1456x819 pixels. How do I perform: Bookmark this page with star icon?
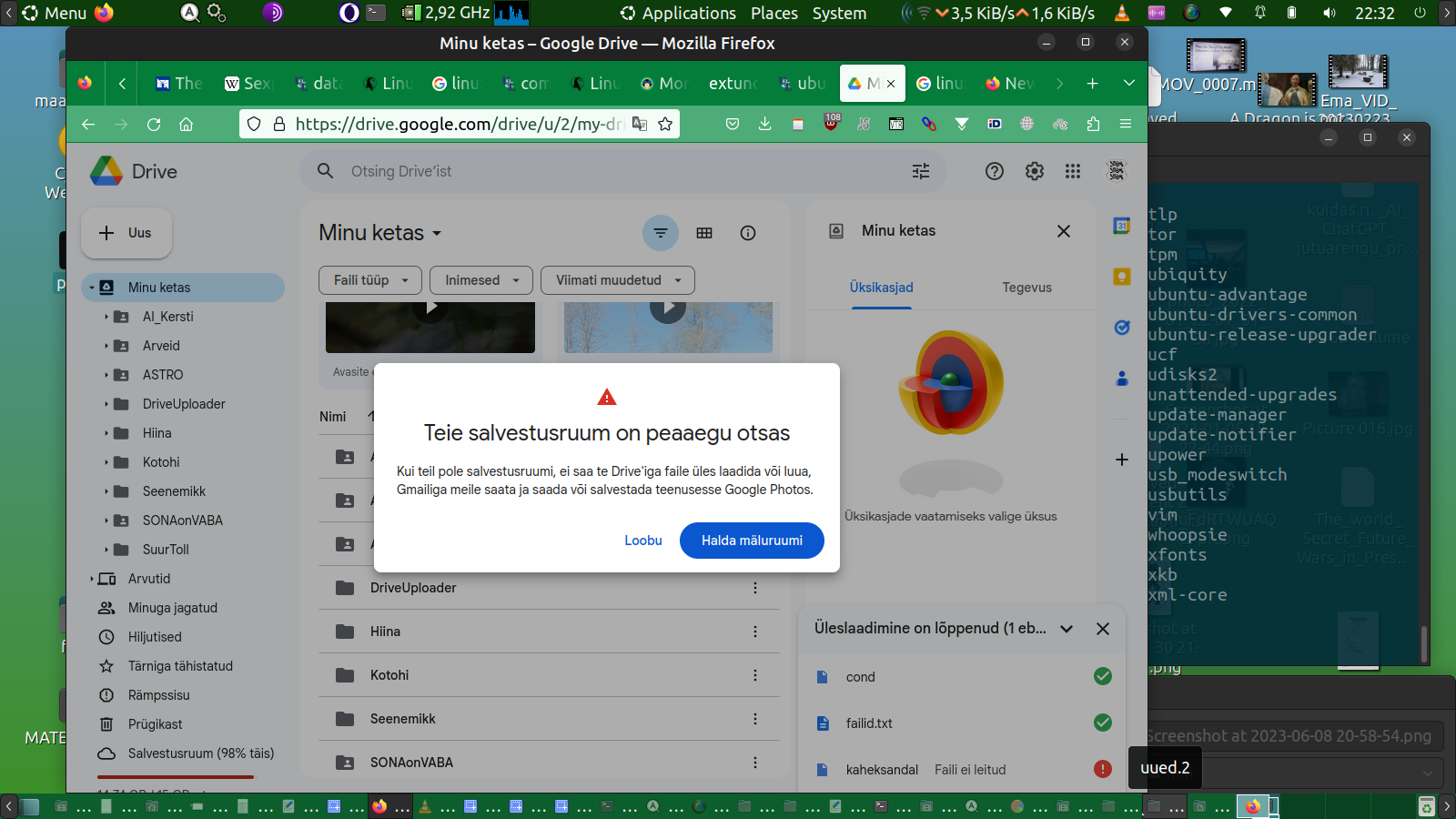665,124
